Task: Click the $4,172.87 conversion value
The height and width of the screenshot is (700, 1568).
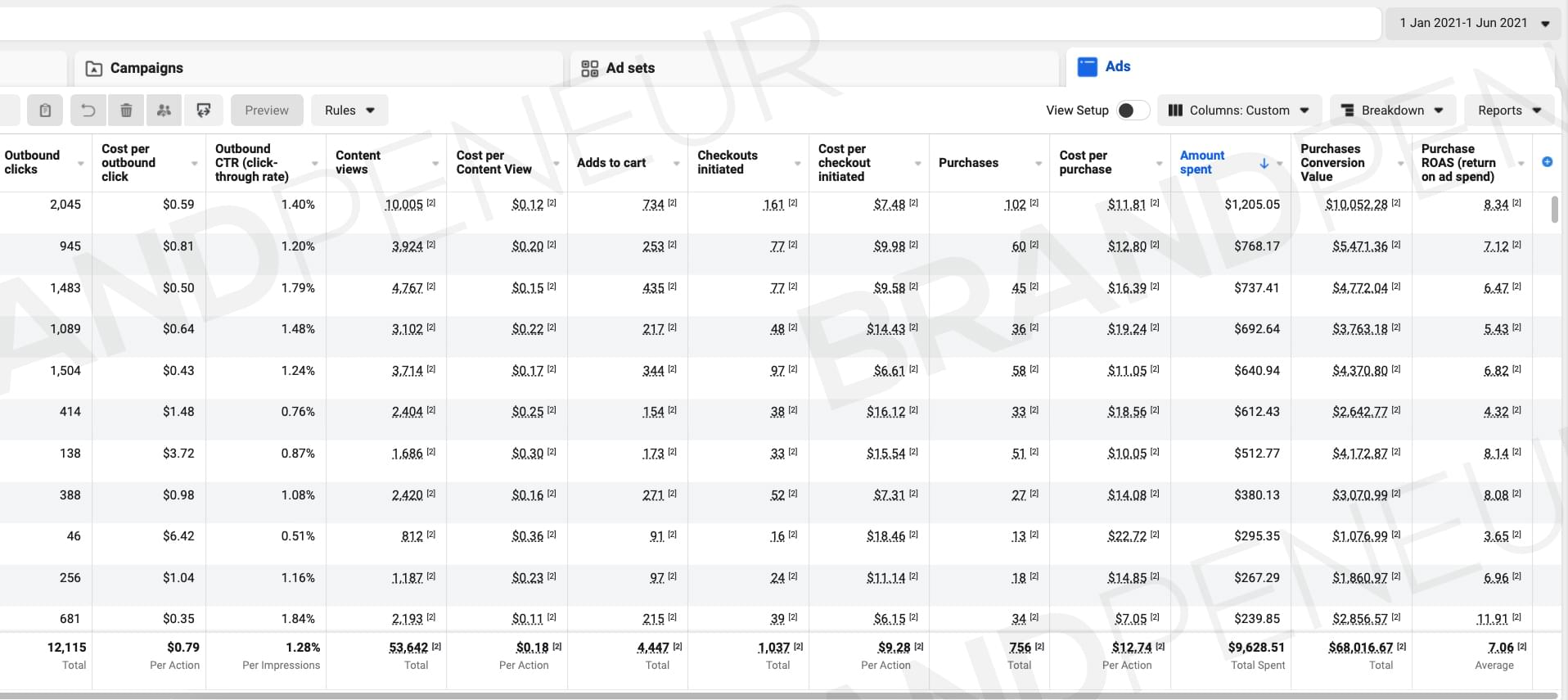Action: [1360, 454]
